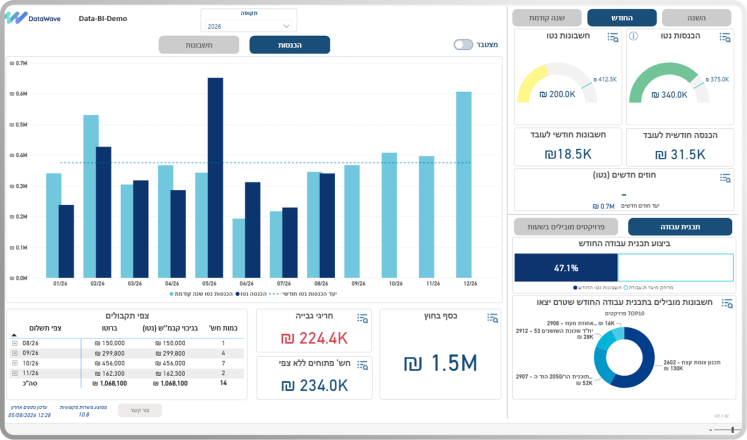
Task: Expand the 10/26 row in forecast table
Action: click(x=15, y=363)
